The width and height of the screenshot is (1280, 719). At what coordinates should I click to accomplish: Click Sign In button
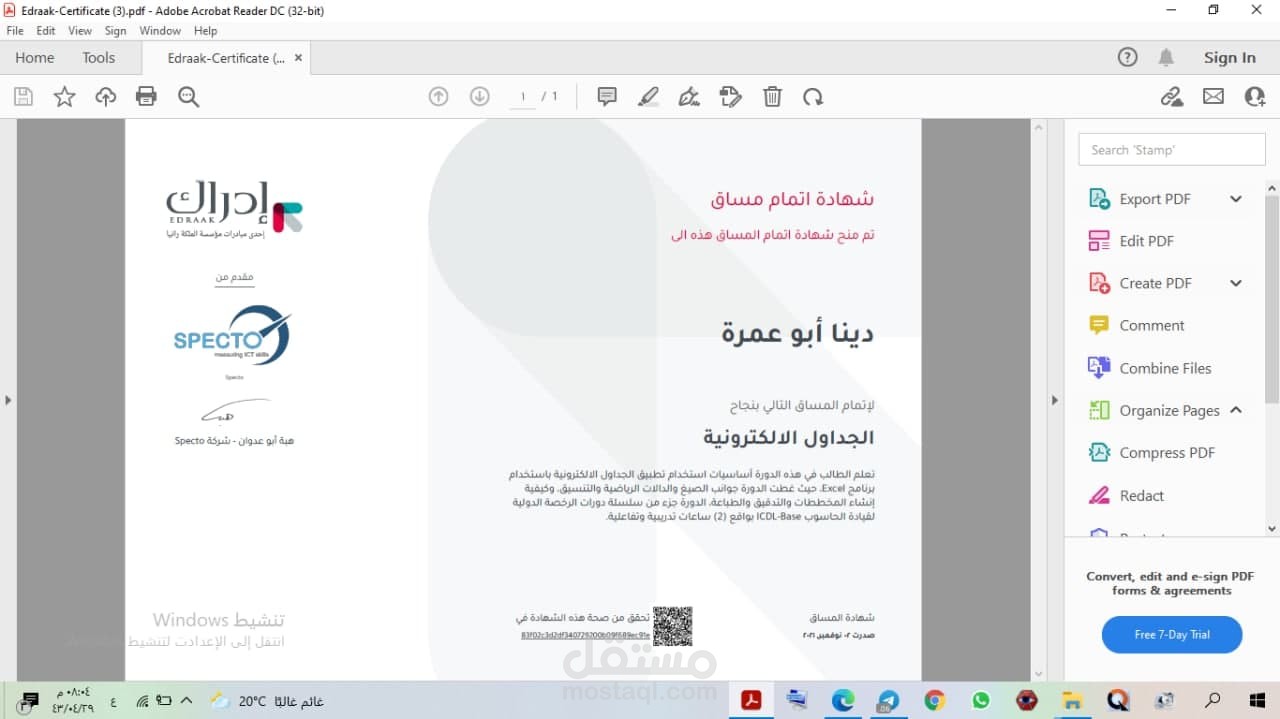click(x=1230, y=58)
